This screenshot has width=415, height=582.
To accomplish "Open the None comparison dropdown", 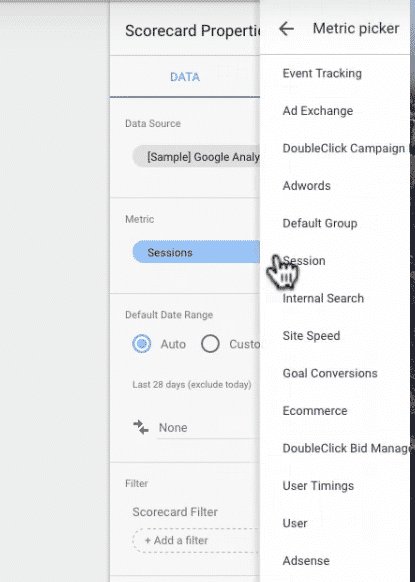I will click(208, 428).
